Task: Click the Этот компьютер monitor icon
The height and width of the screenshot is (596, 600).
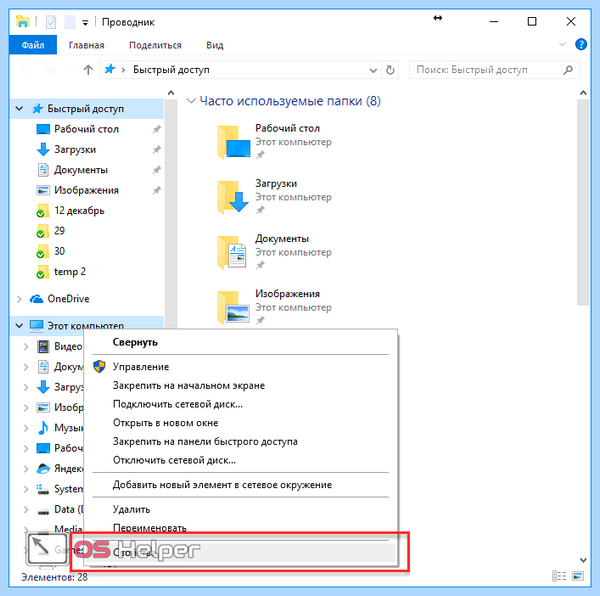Action: (x=37, y=326)
